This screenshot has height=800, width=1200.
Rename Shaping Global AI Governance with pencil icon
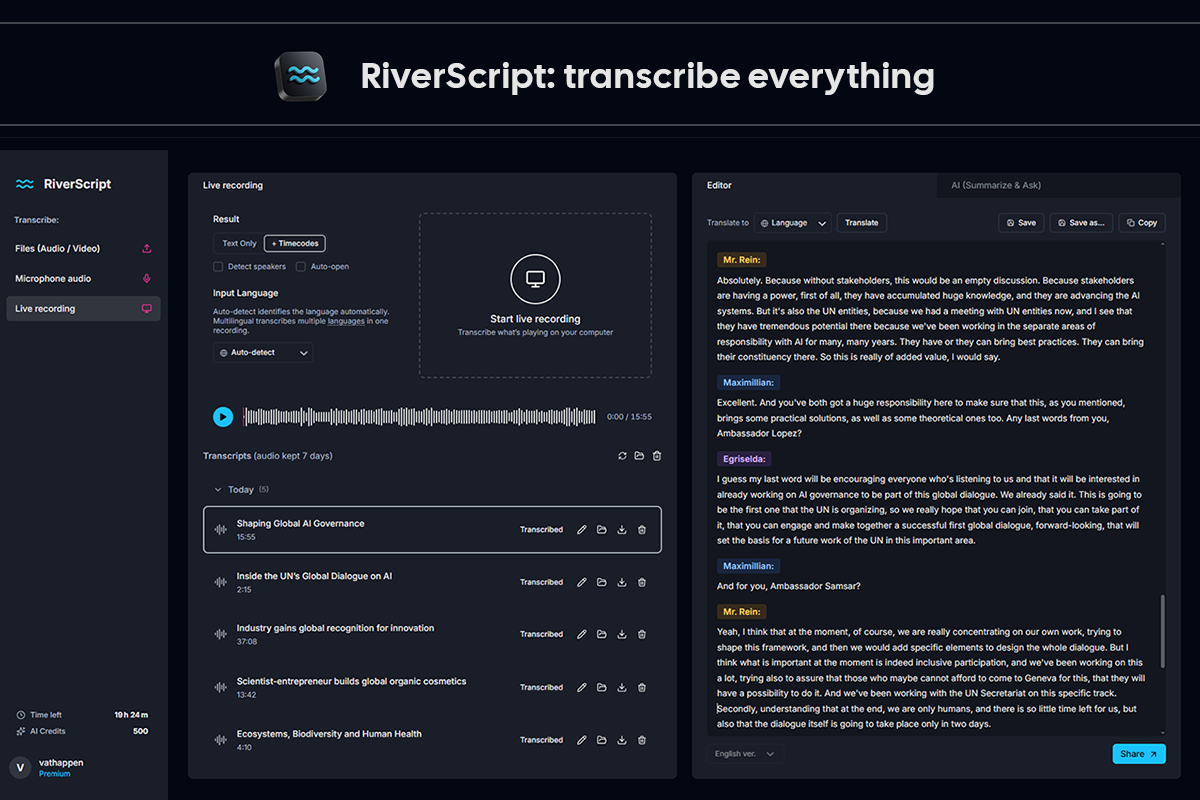(582, 530)
